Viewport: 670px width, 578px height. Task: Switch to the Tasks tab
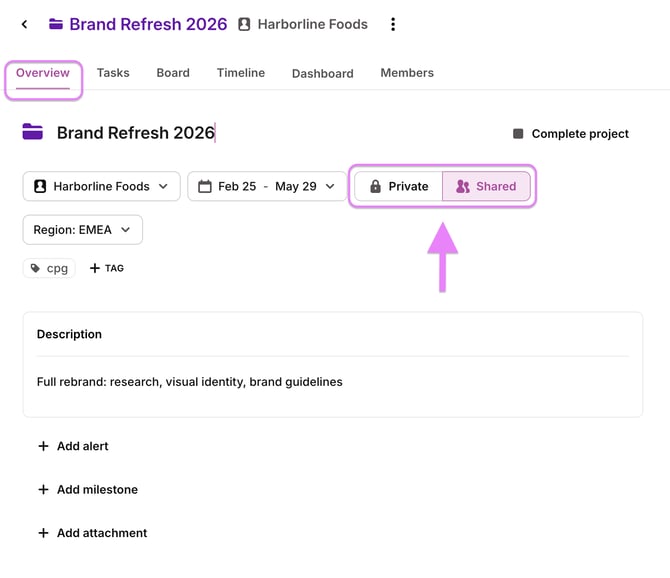(x=113, y=73)
